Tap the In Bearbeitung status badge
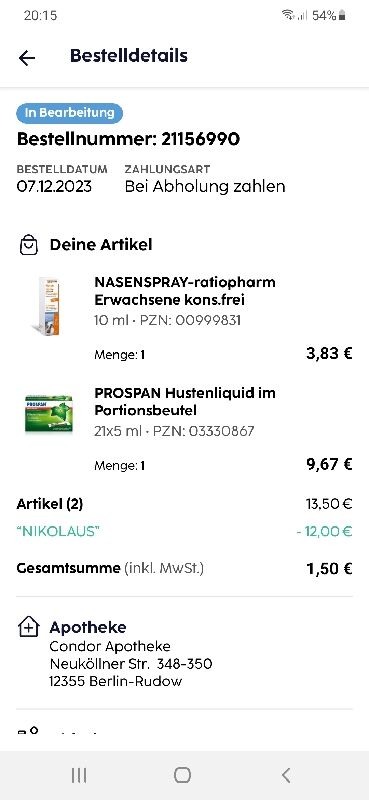 [x=70, y=113]
